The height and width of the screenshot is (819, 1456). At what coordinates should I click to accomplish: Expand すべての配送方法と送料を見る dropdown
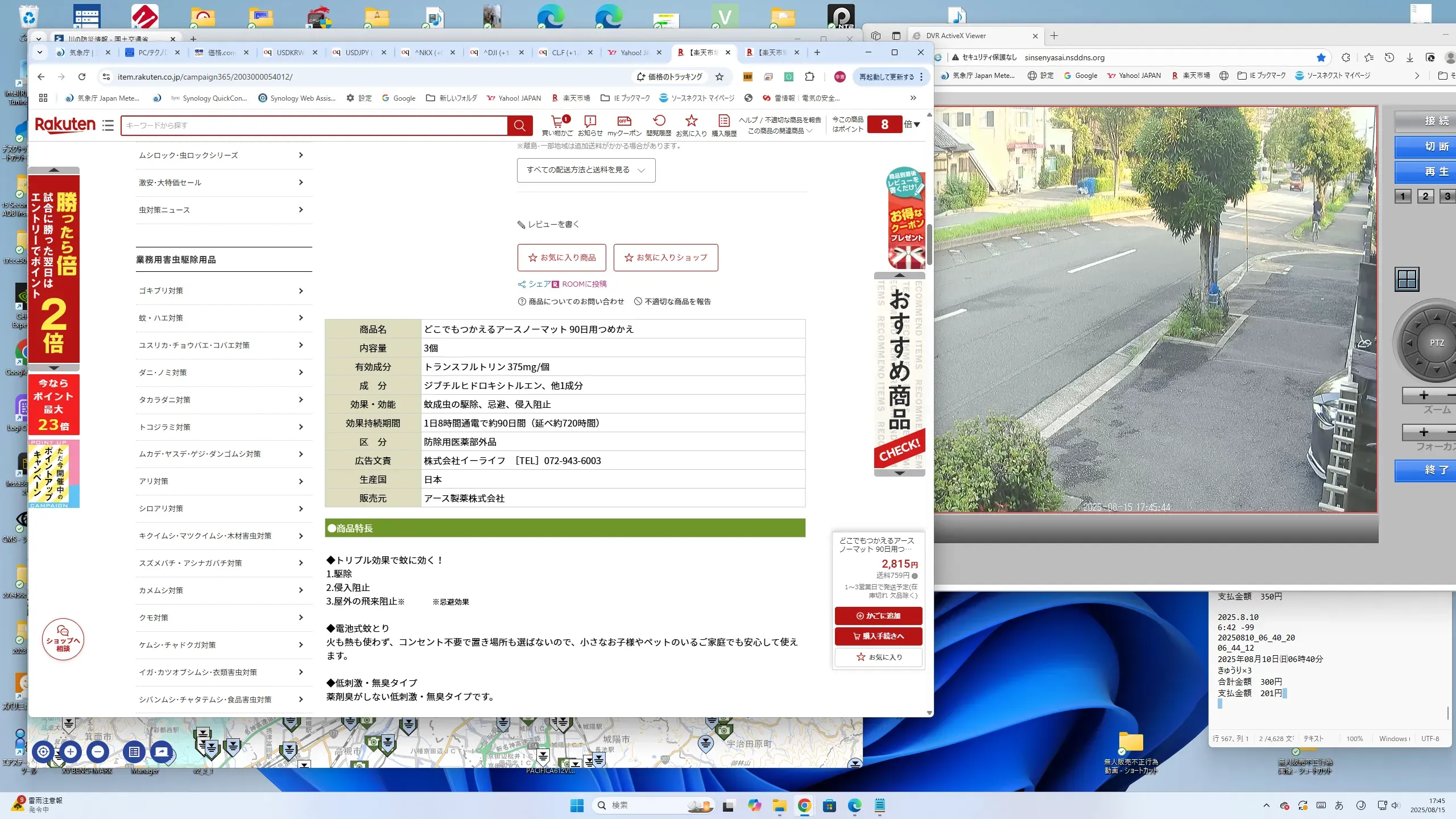(586, 170)
